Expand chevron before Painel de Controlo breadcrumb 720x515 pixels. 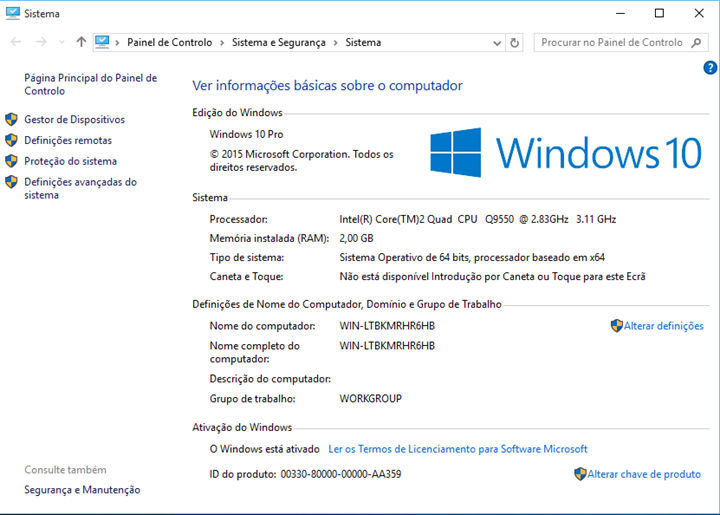[x=118, y=43]
